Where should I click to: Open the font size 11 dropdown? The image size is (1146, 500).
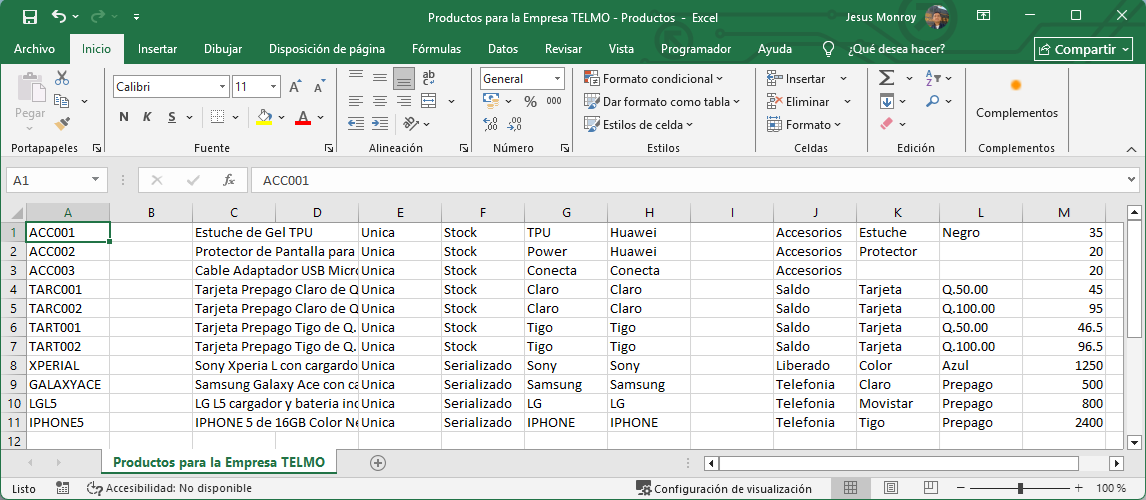pos(275,87)
